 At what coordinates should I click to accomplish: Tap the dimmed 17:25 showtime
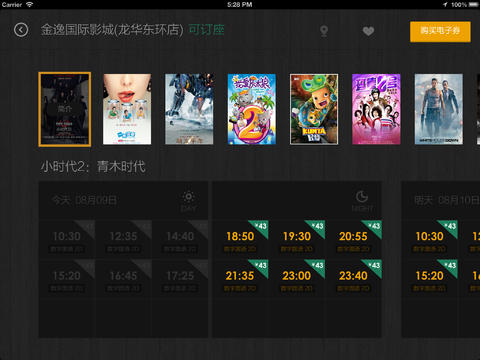180,279
